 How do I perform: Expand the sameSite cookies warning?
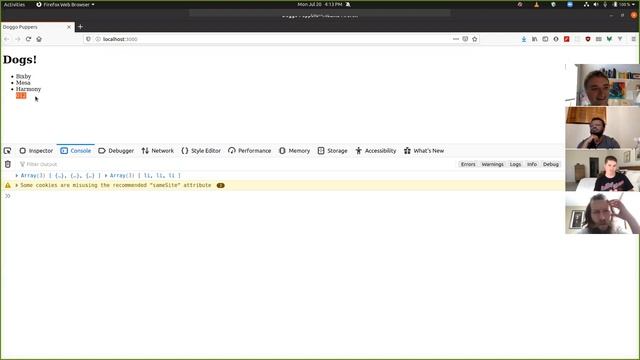(x=17, y=185)
